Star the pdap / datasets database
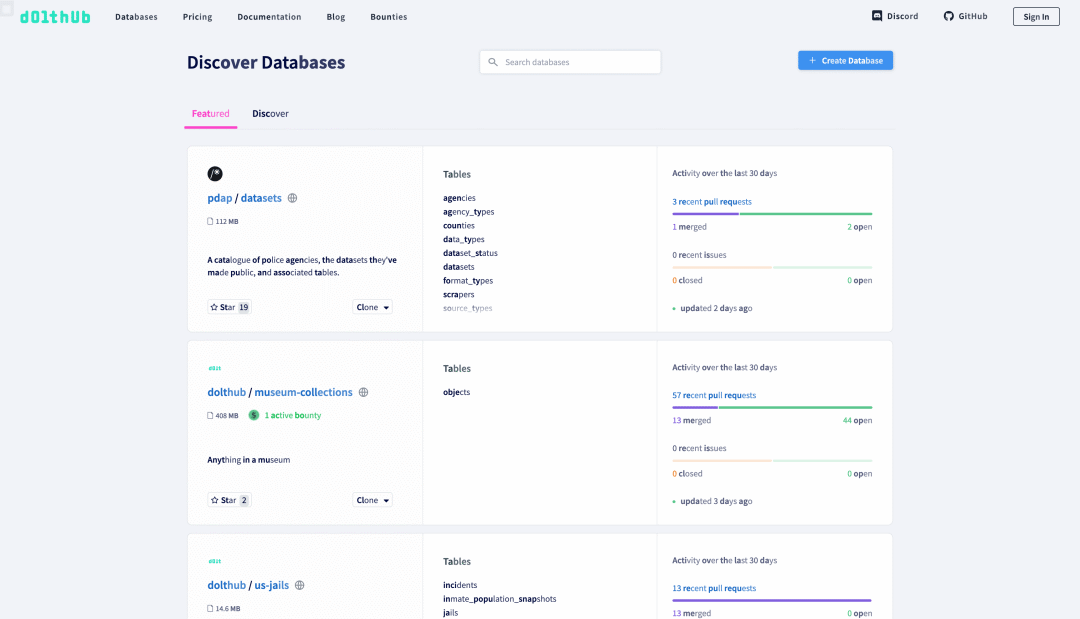Viewport: 1080px width, 619px height. (229, 307)
